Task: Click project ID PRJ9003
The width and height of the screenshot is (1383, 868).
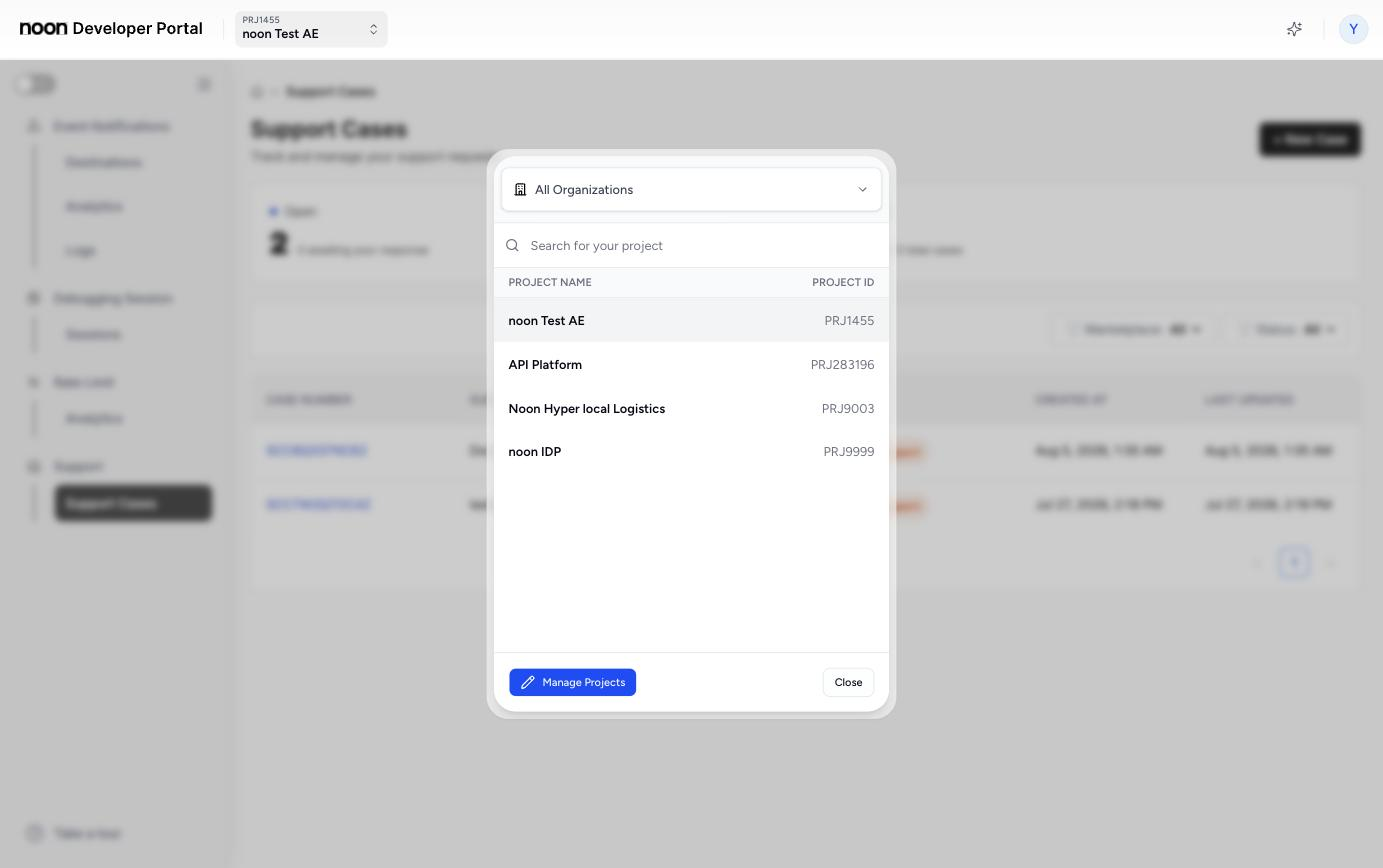Action: pos(848,409)
